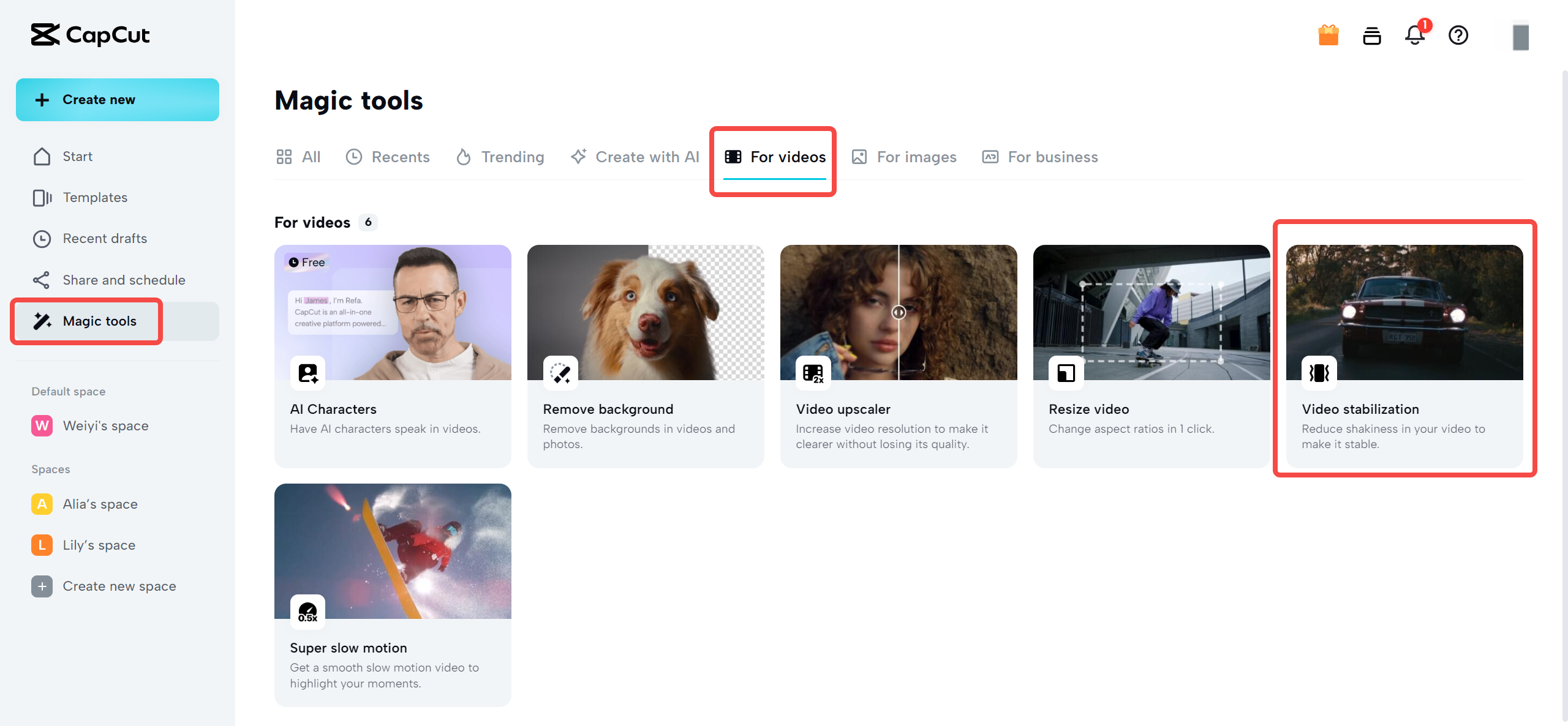Open Weiyi's space pink W avatar
The width and height of the screenshot is (1568, 726).
(42, 426)
